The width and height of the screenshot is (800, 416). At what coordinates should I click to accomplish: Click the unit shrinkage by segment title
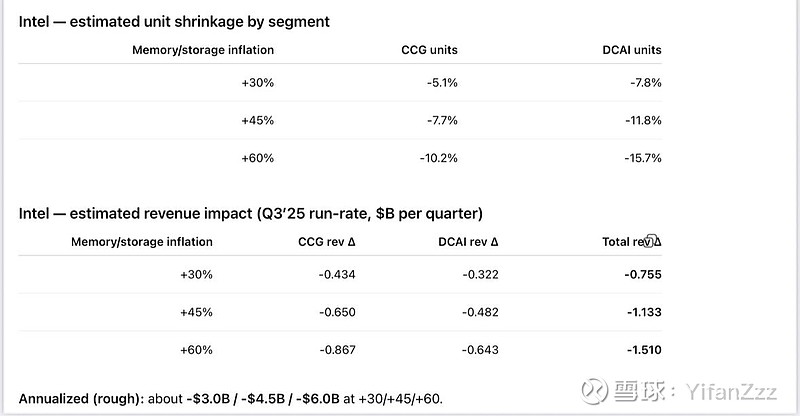coord(174,21)
